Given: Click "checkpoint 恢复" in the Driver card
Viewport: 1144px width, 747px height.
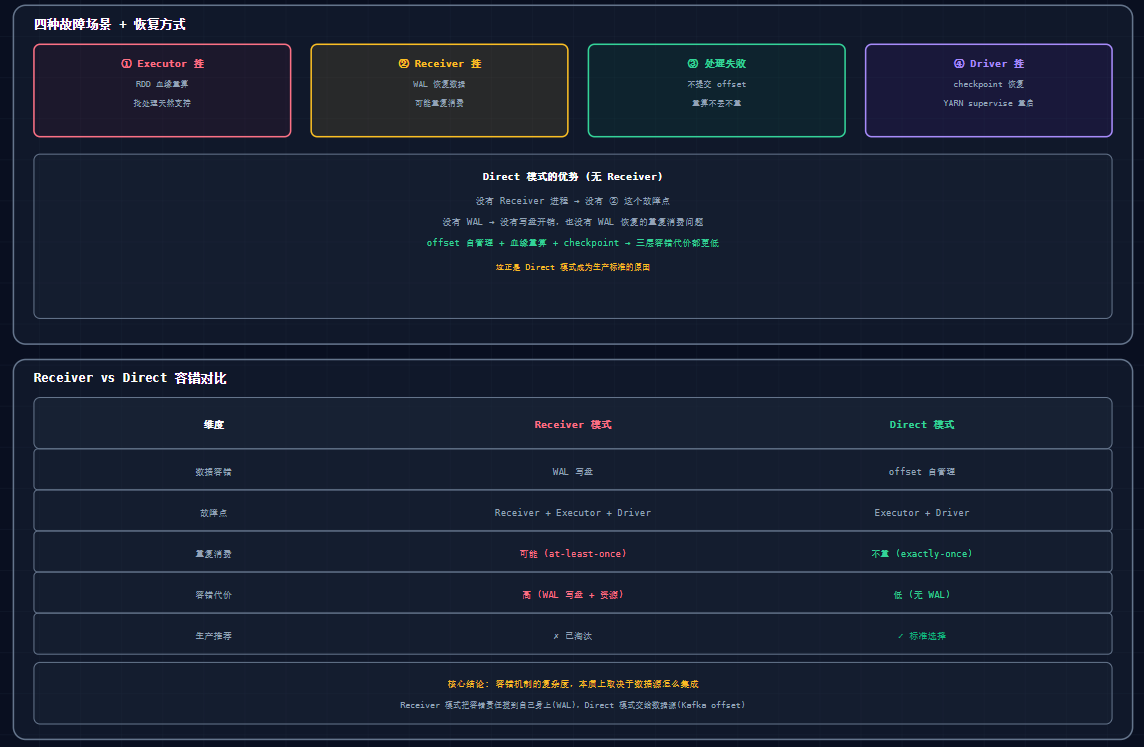Looking at the screenshot, I should [989, 84].
